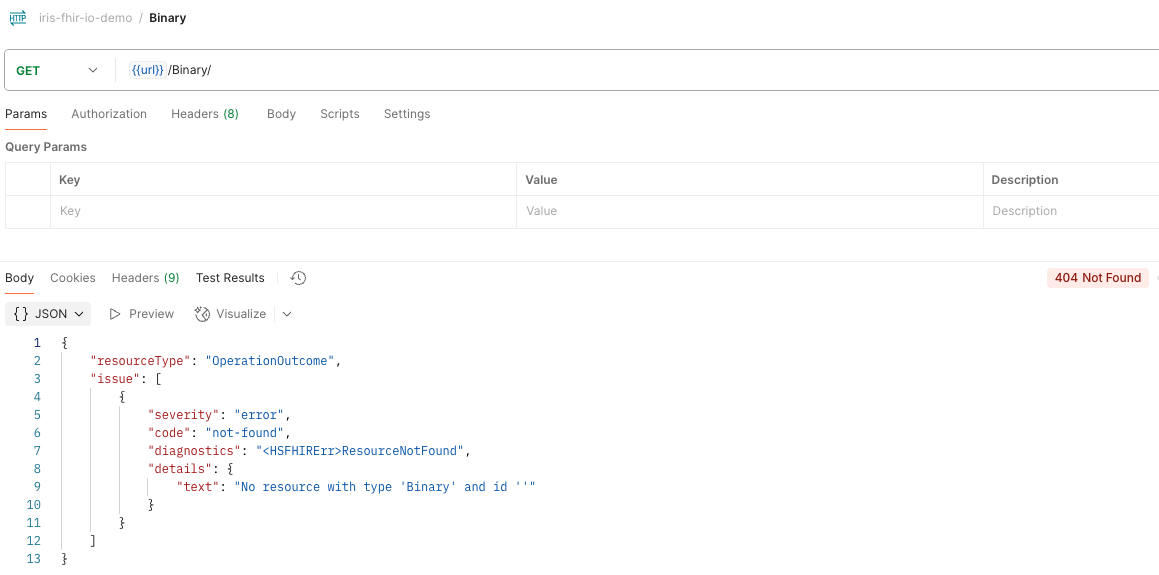The width and height of the screenshot is (1159, 575).
Task: Open the GET method dropdown
Action: pyautogui.click(x=58, y=70)
